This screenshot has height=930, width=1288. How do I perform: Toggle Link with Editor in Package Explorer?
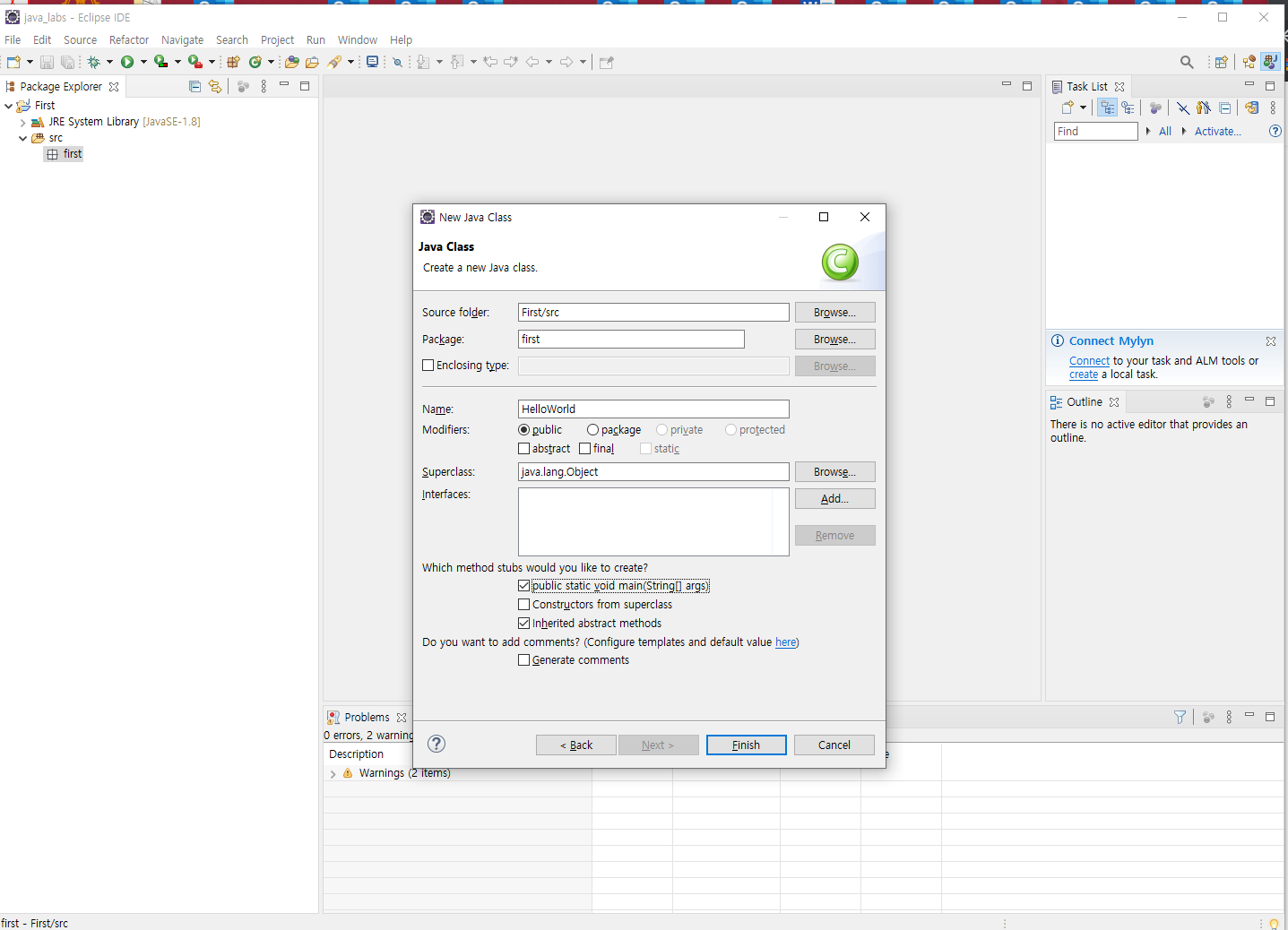click(215, 86)
